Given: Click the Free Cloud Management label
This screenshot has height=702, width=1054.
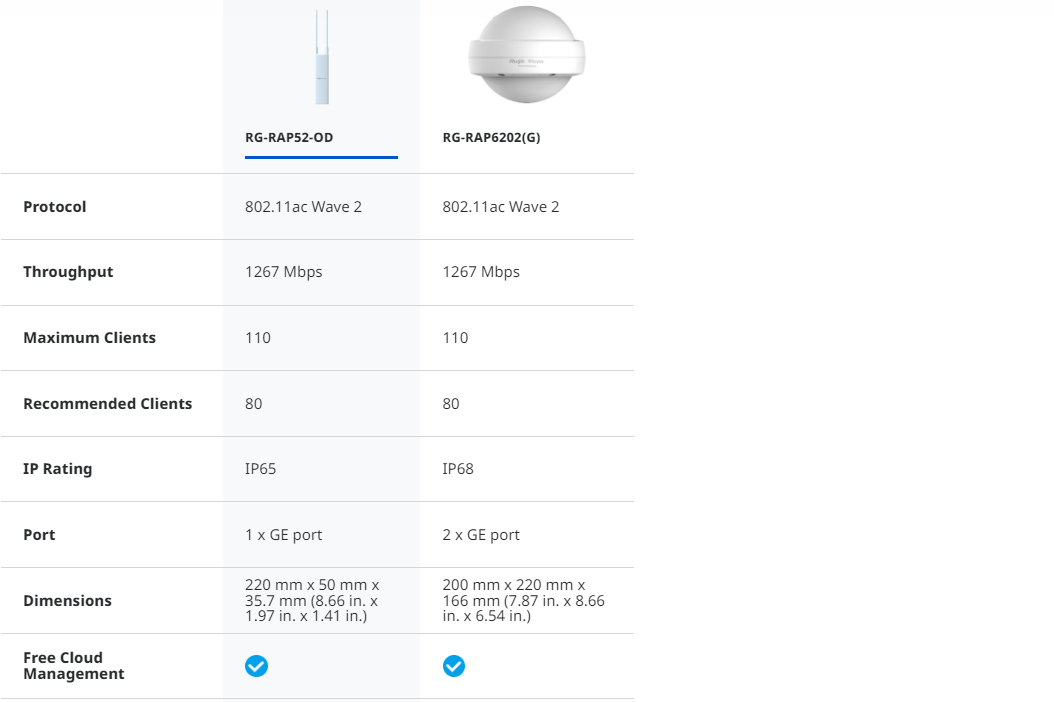Looking at the screenshot, I should click(x=73, y=666).
